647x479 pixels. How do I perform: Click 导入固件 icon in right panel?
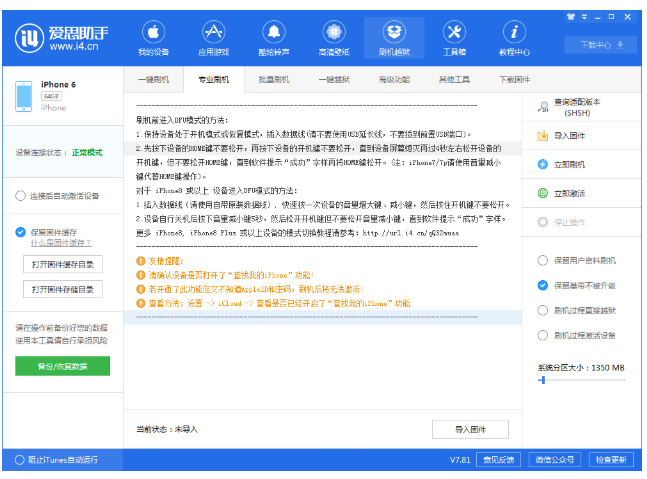(x=543, y=135)
